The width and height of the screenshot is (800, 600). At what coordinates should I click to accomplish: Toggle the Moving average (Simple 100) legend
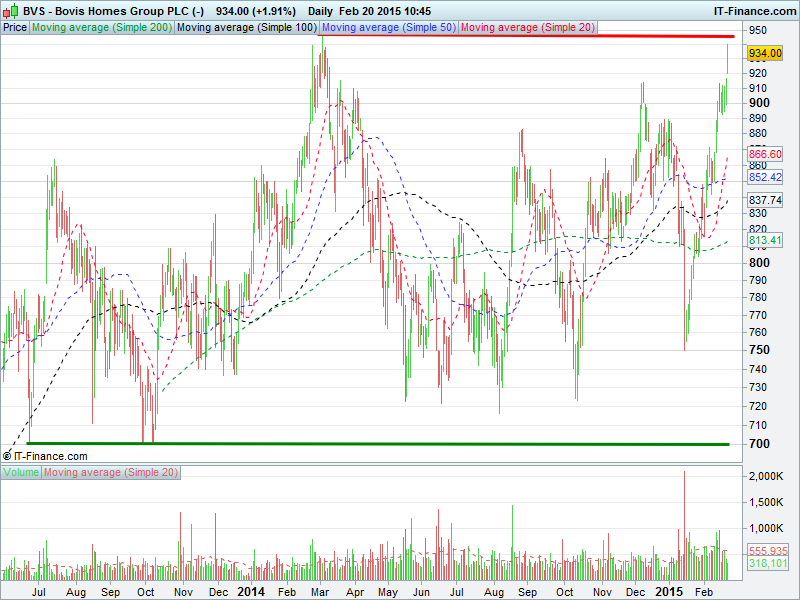tap(246, 28)
